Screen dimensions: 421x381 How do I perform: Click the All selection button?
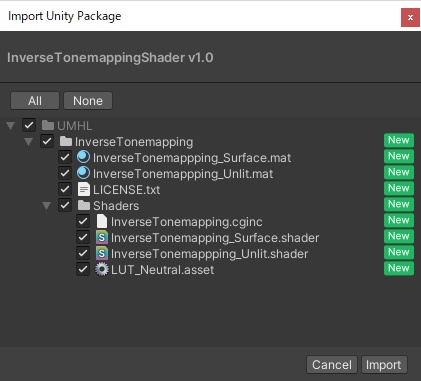tap(35, 101)
